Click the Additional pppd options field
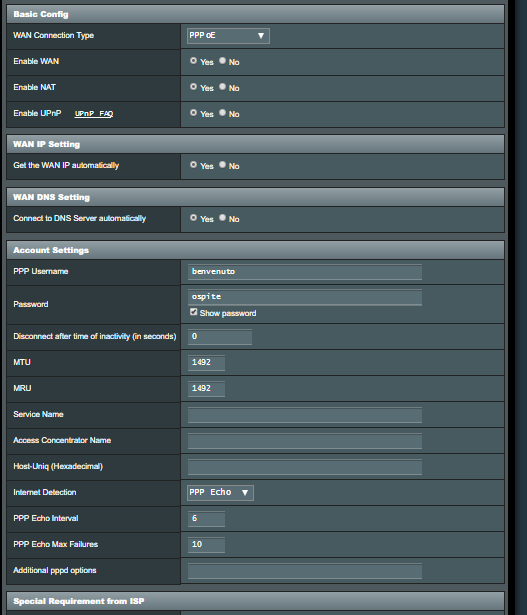The image size is (527, 615). click(x=305, y=571)
